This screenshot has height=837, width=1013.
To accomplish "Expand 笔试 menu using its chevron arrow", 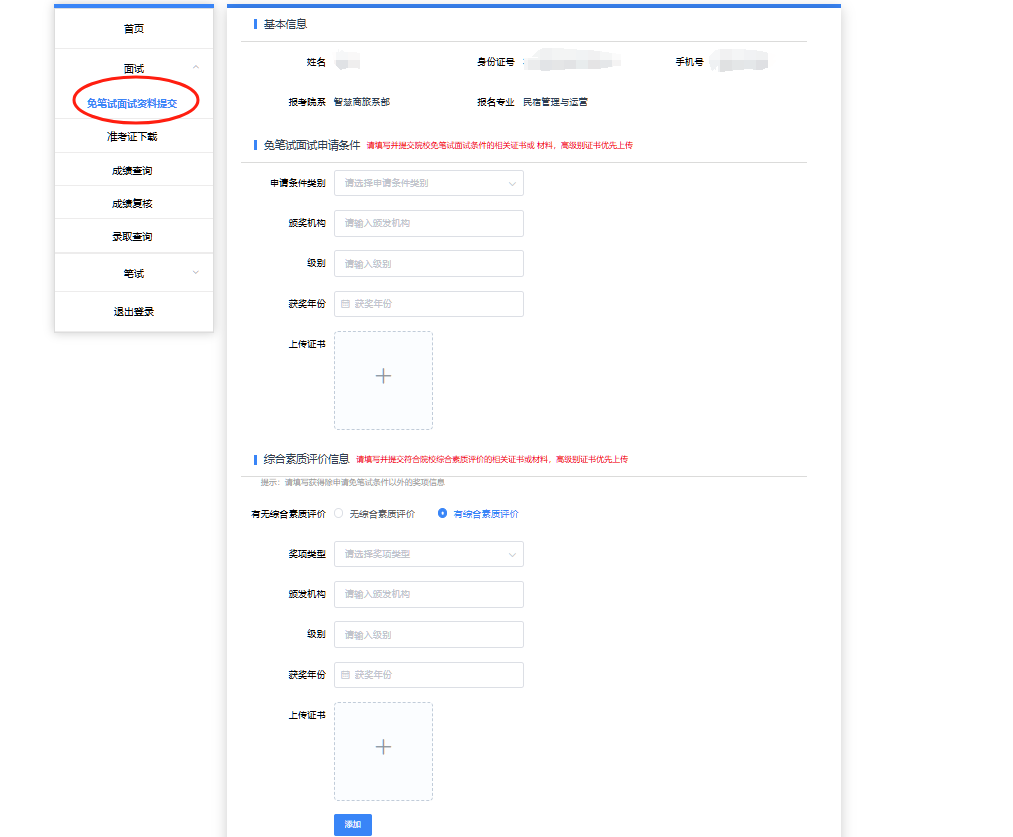I will 195,273.
